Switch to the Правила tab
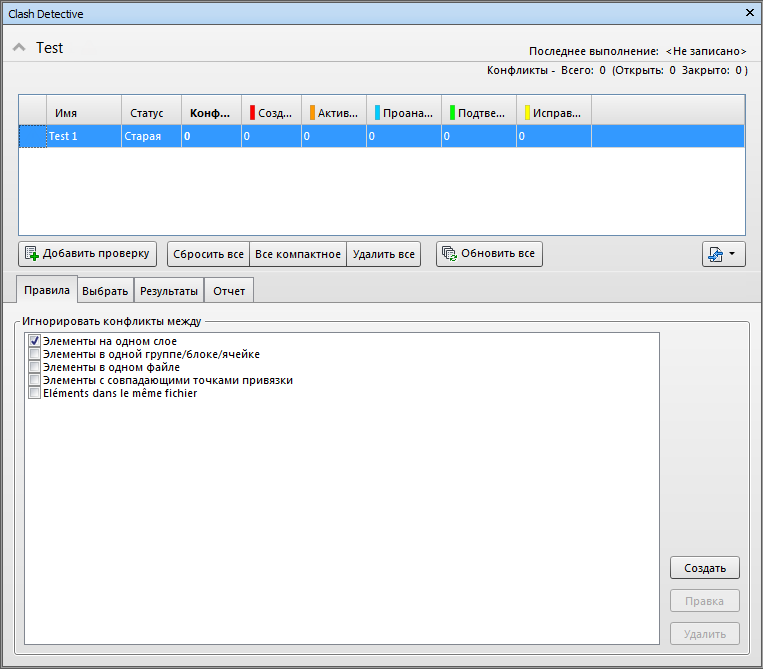Image resolution: width=763 pixels, height=669 pixels. coord(47,290)
